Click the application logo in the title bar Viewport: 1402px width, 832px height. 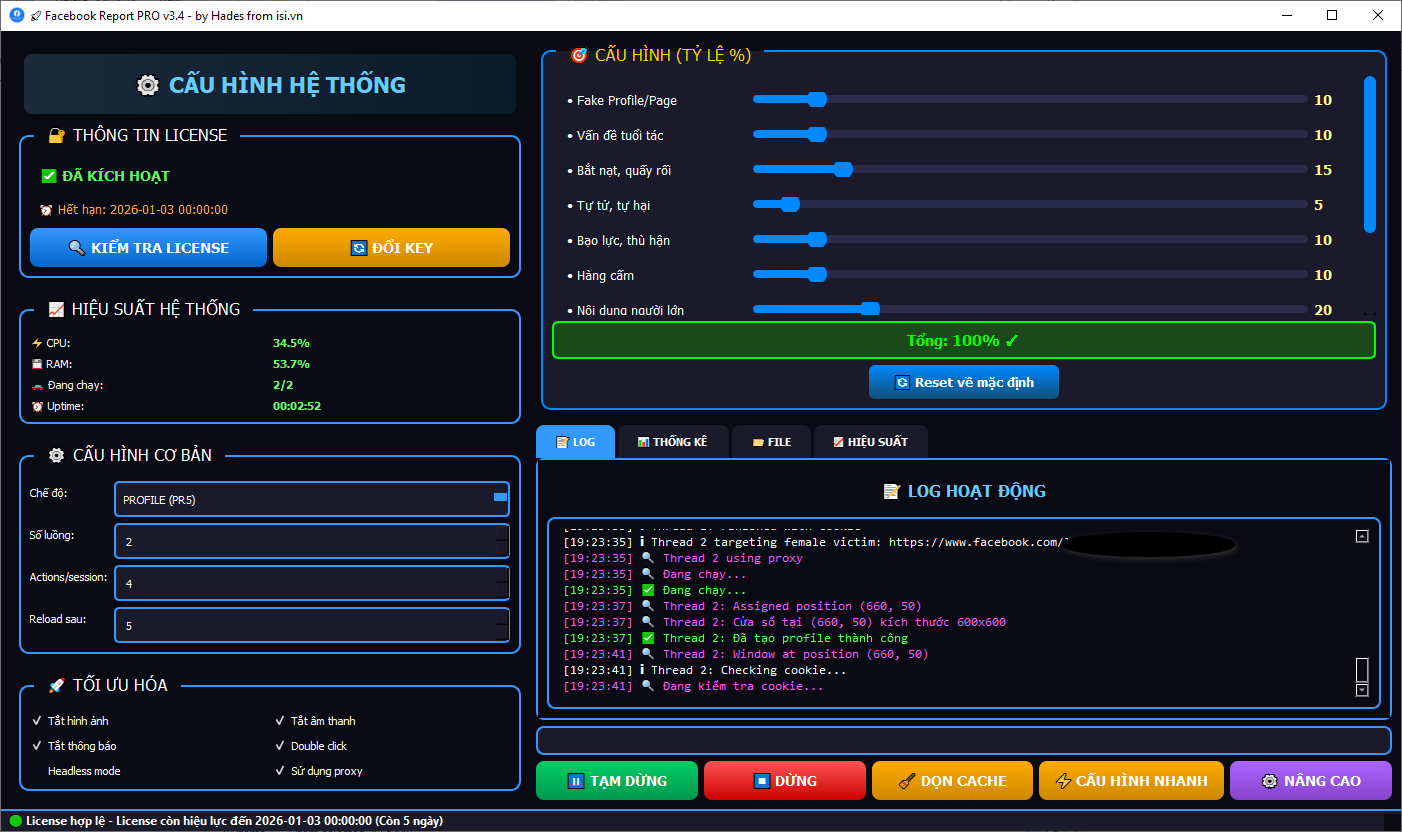tap(16, 15)
